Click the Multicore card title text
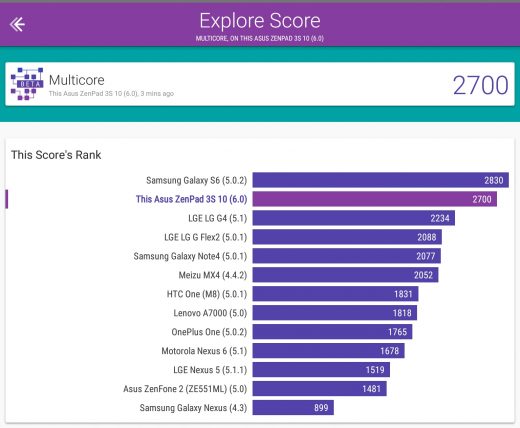The height and width of the screenshot is (428, 520). tap(77, 80)
